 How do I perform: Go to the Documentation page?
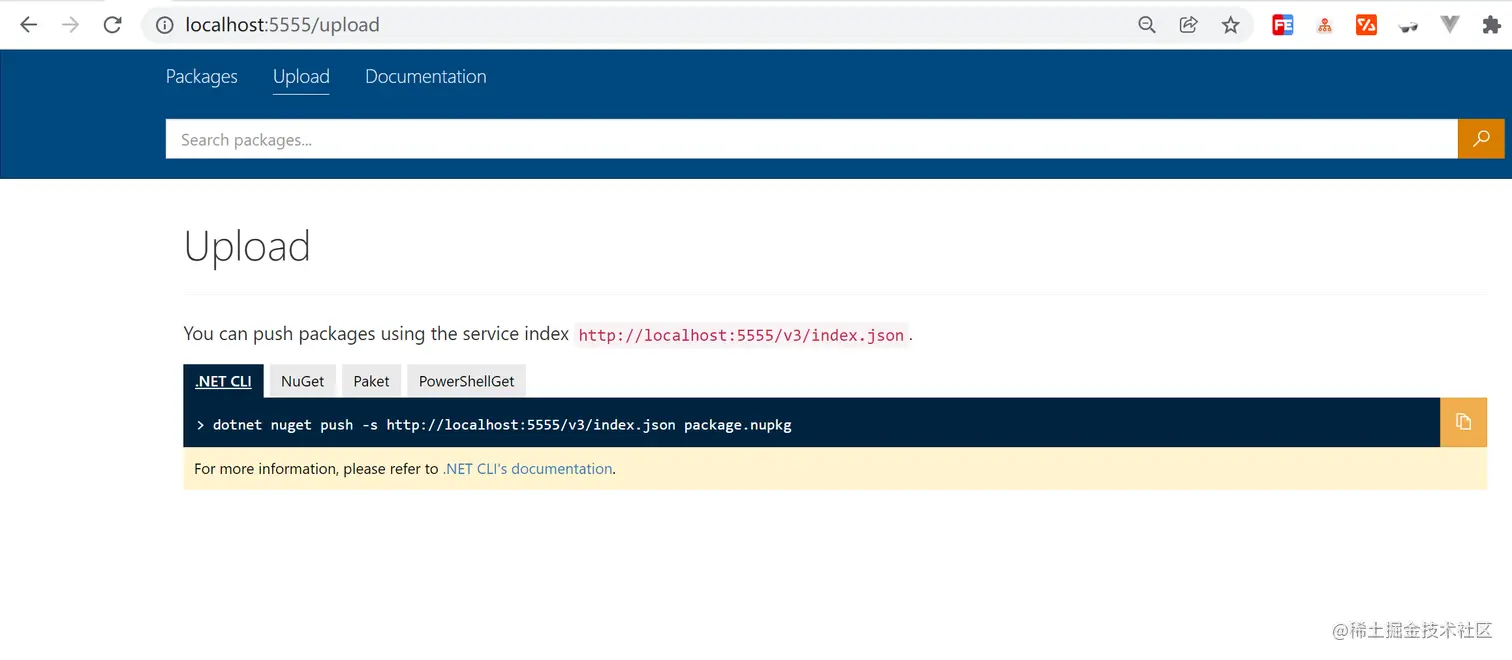(x=425, y=77)
